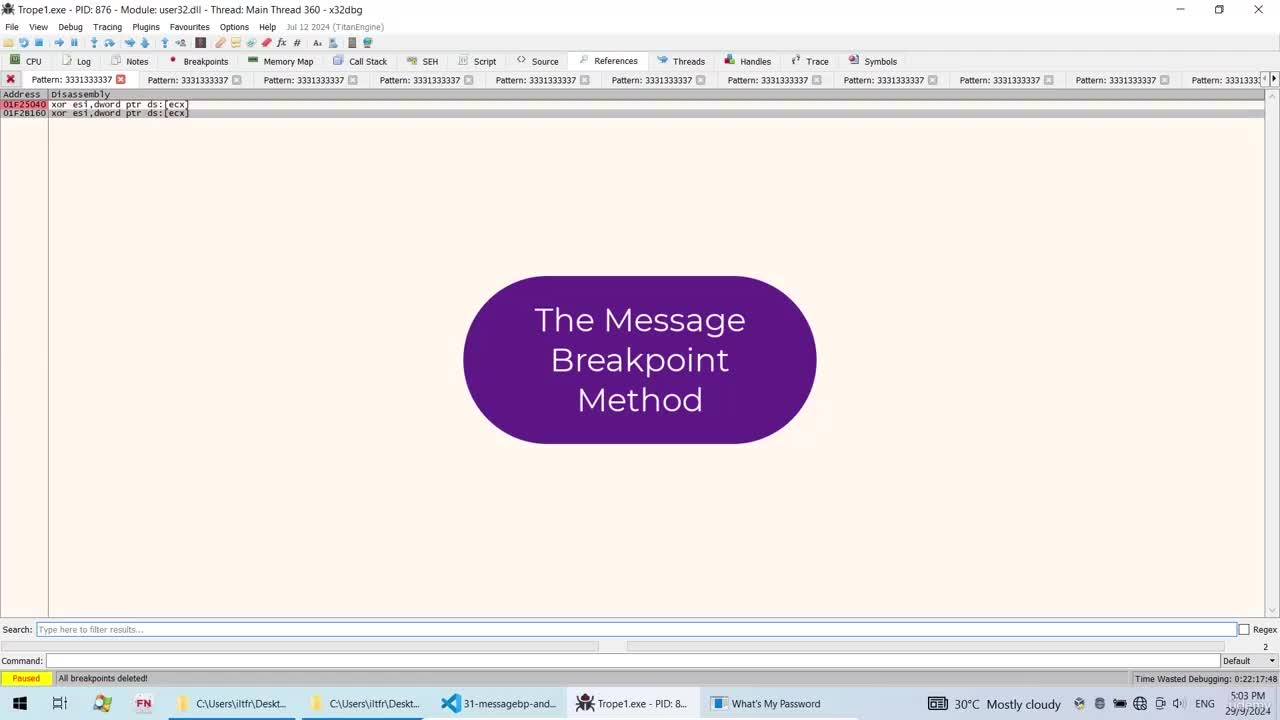
Task: Click the Pause toolbar icon
Action: click(74, 43)
